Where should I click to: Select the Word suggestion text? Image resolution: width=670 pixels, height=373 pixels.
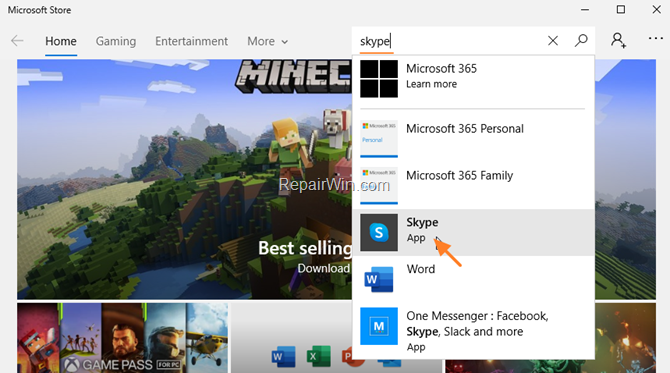[420, 269]
